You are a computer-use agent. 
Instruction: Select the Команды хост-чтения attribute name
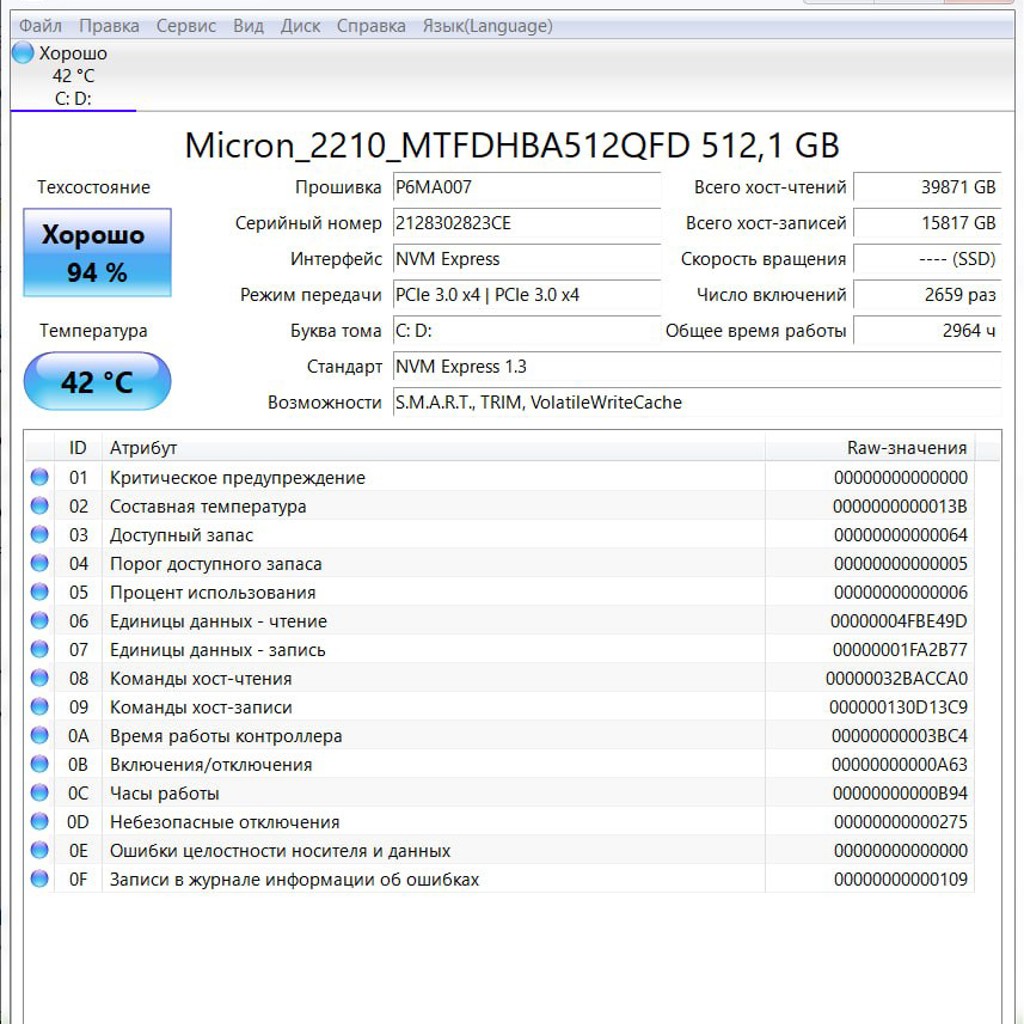coord(200,679)
